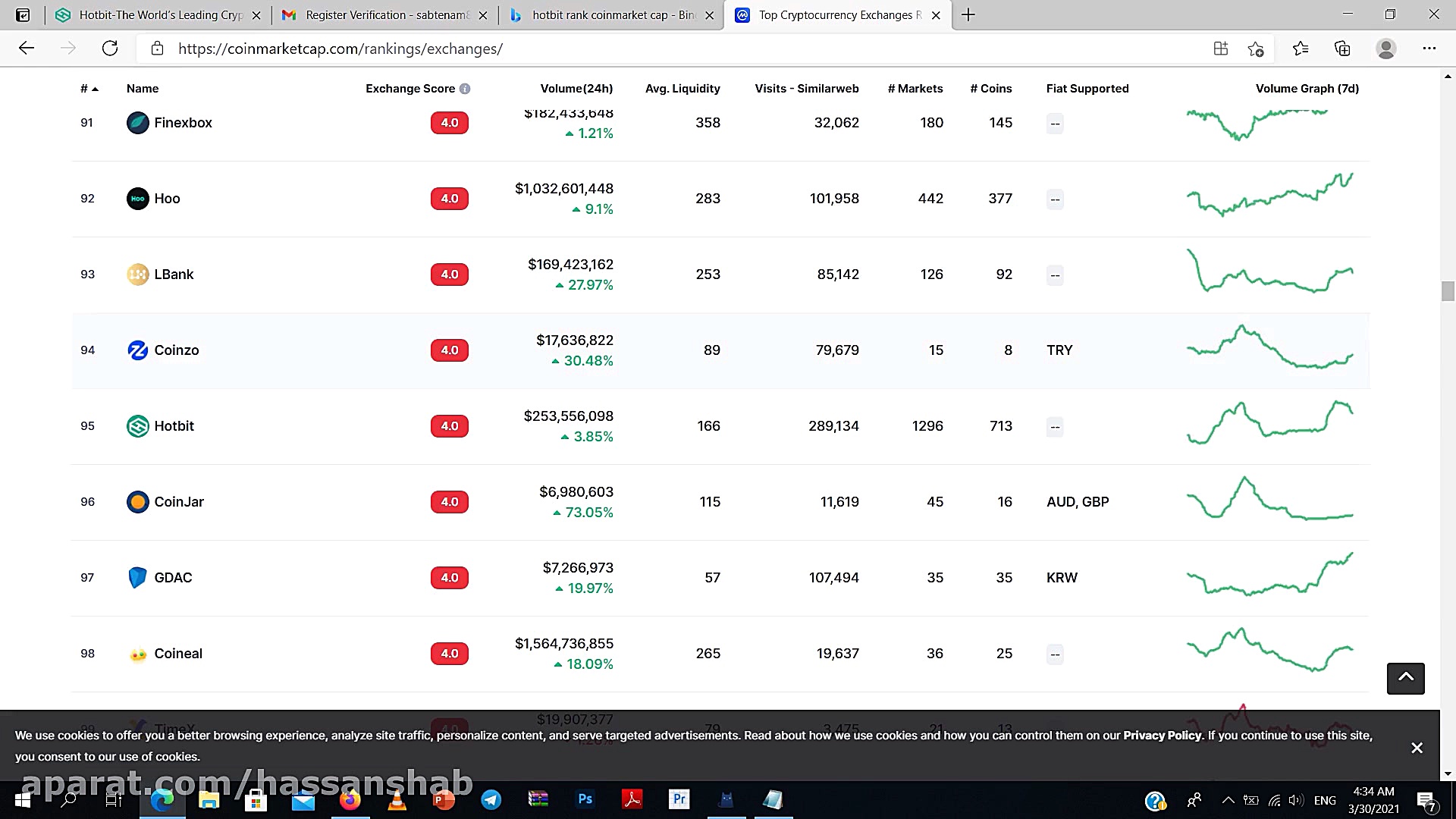Go back with the browser back arrow
The height and width of the screenshot is (819, 1456).
point(27,49)
